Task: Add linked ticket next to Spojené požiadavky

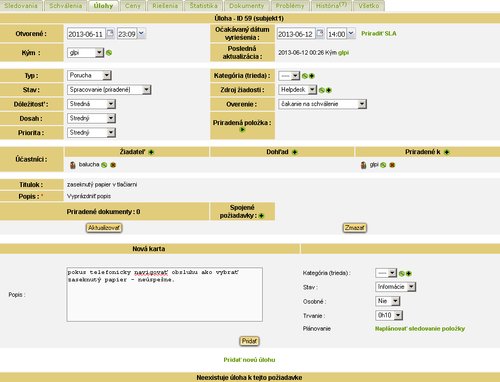Action: [261, 216]
